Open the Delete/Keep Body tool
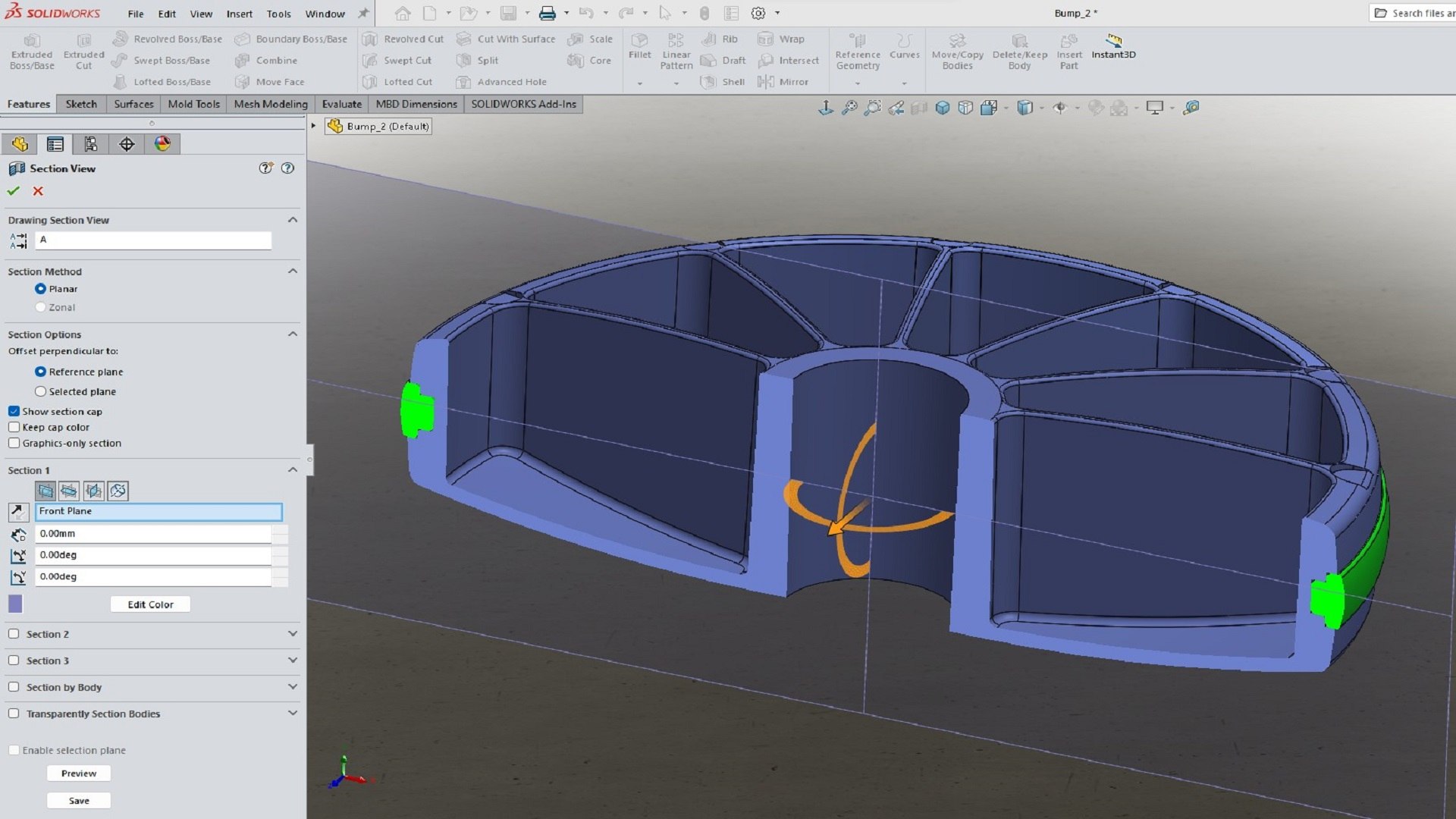 (1019, 52)
